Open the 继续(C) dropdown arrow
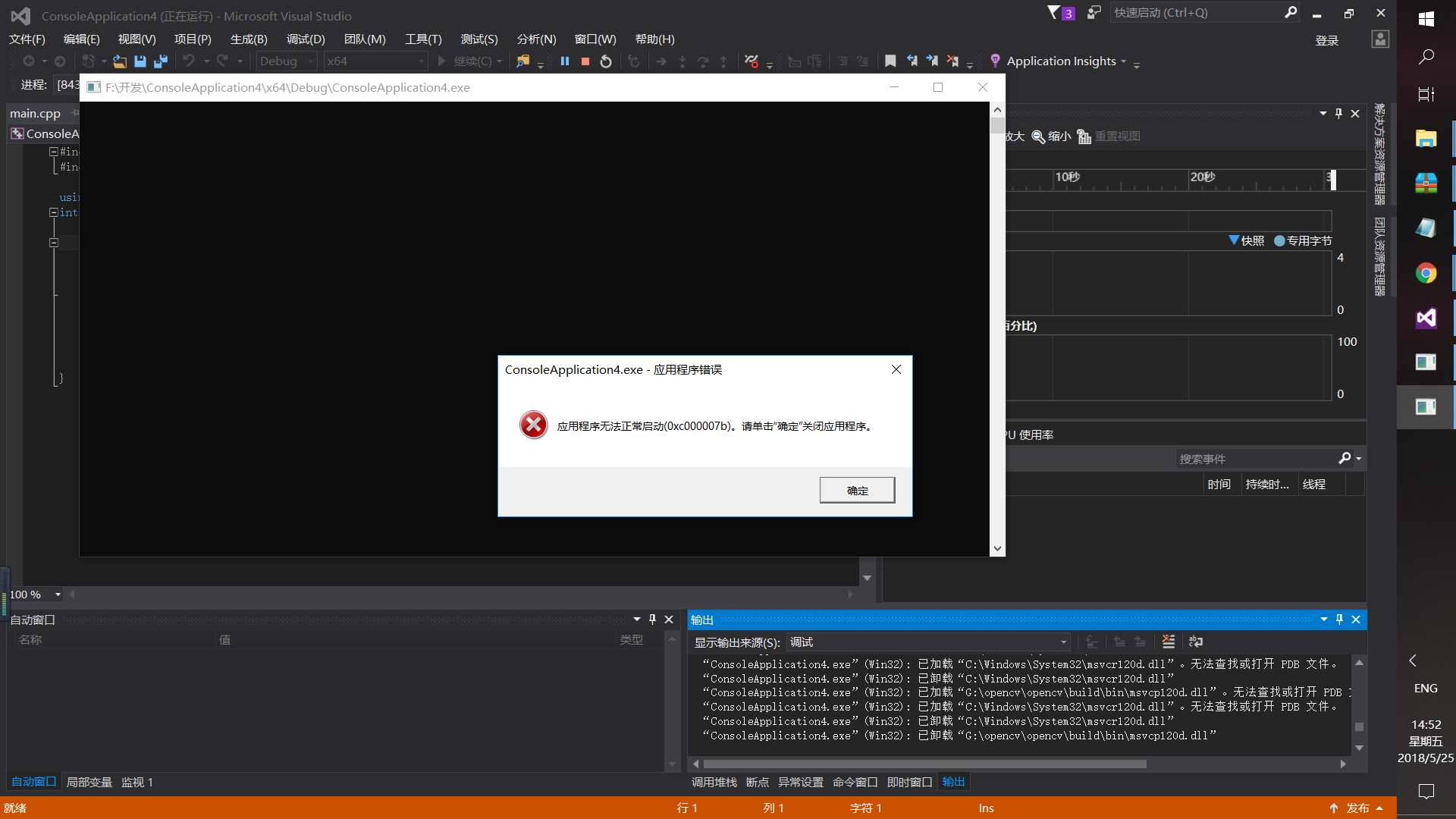This screenshot has width=1456, height=819. tap(500, 61)
